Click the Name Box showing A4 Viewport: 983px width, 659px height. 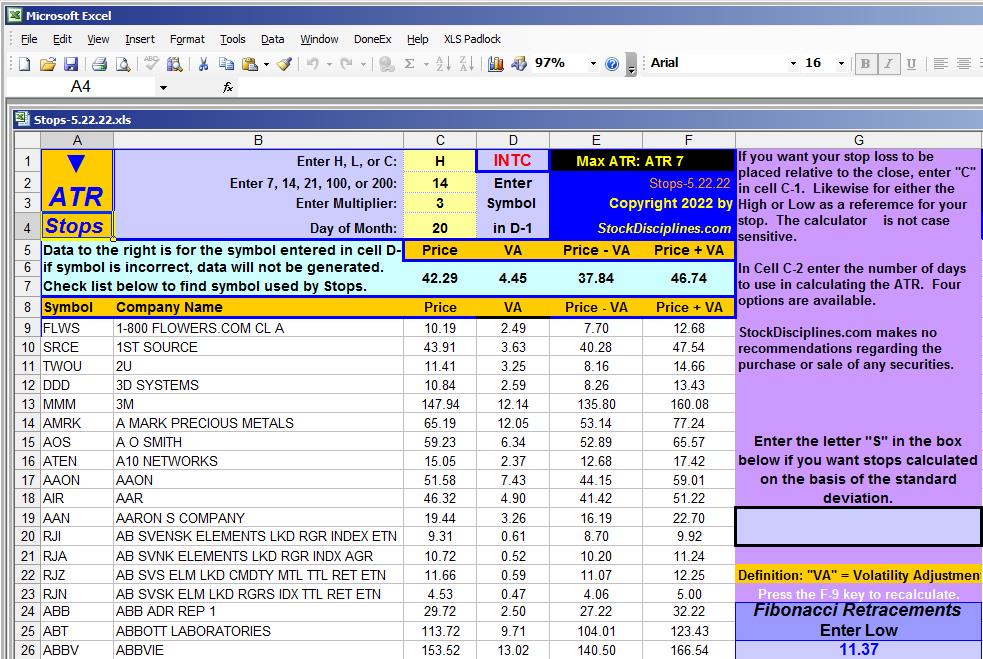80,87
